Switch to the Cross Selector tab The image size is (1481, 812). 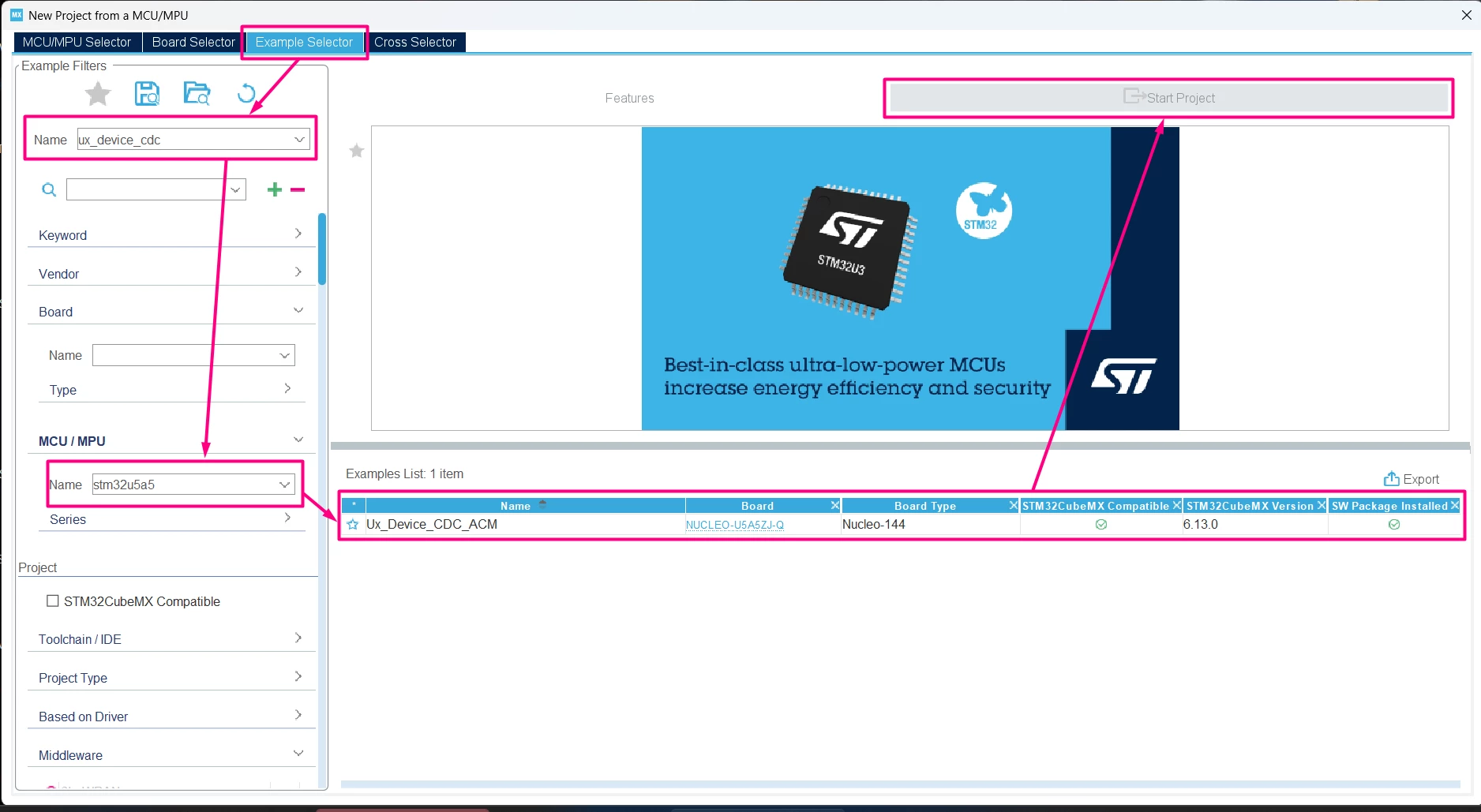click(415, 42)
